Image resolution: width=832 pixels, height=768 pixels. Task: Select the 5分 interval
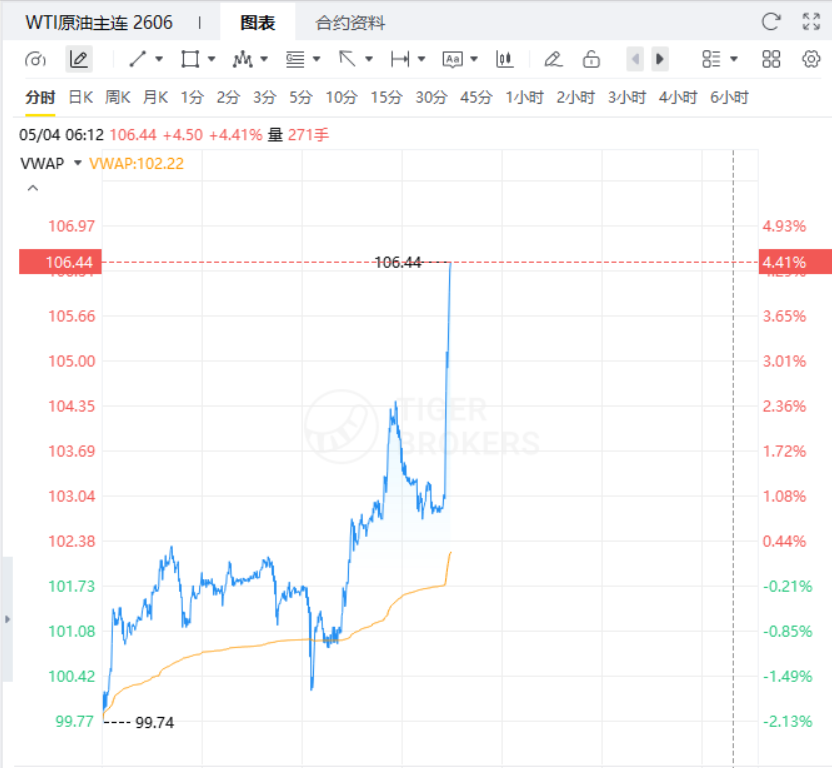pos(300,98)
